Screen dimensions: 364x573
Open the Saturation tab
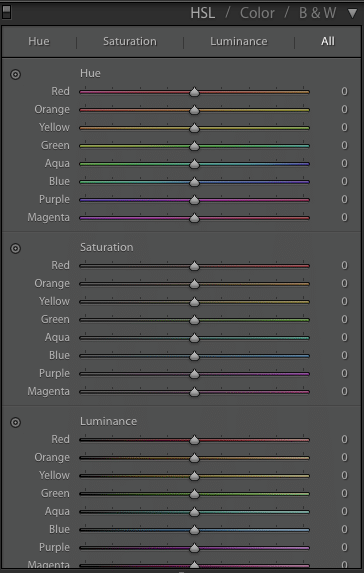130,41
